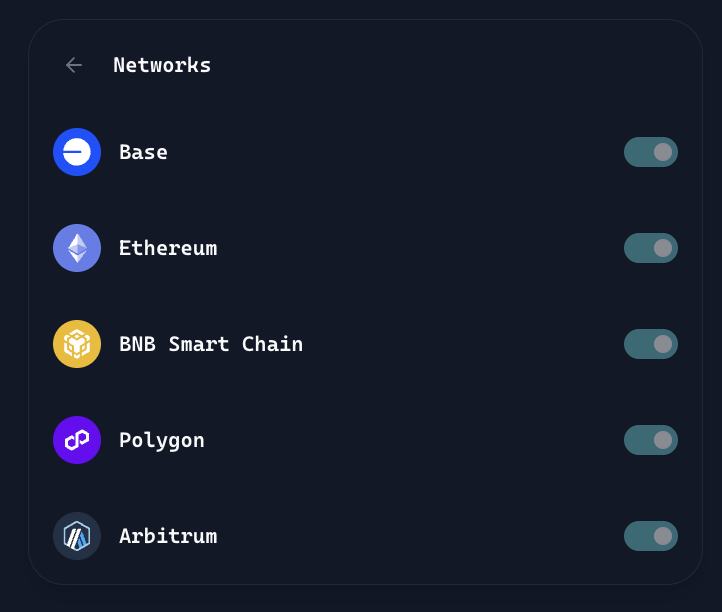Click the Networks header title

click(162, 65)
